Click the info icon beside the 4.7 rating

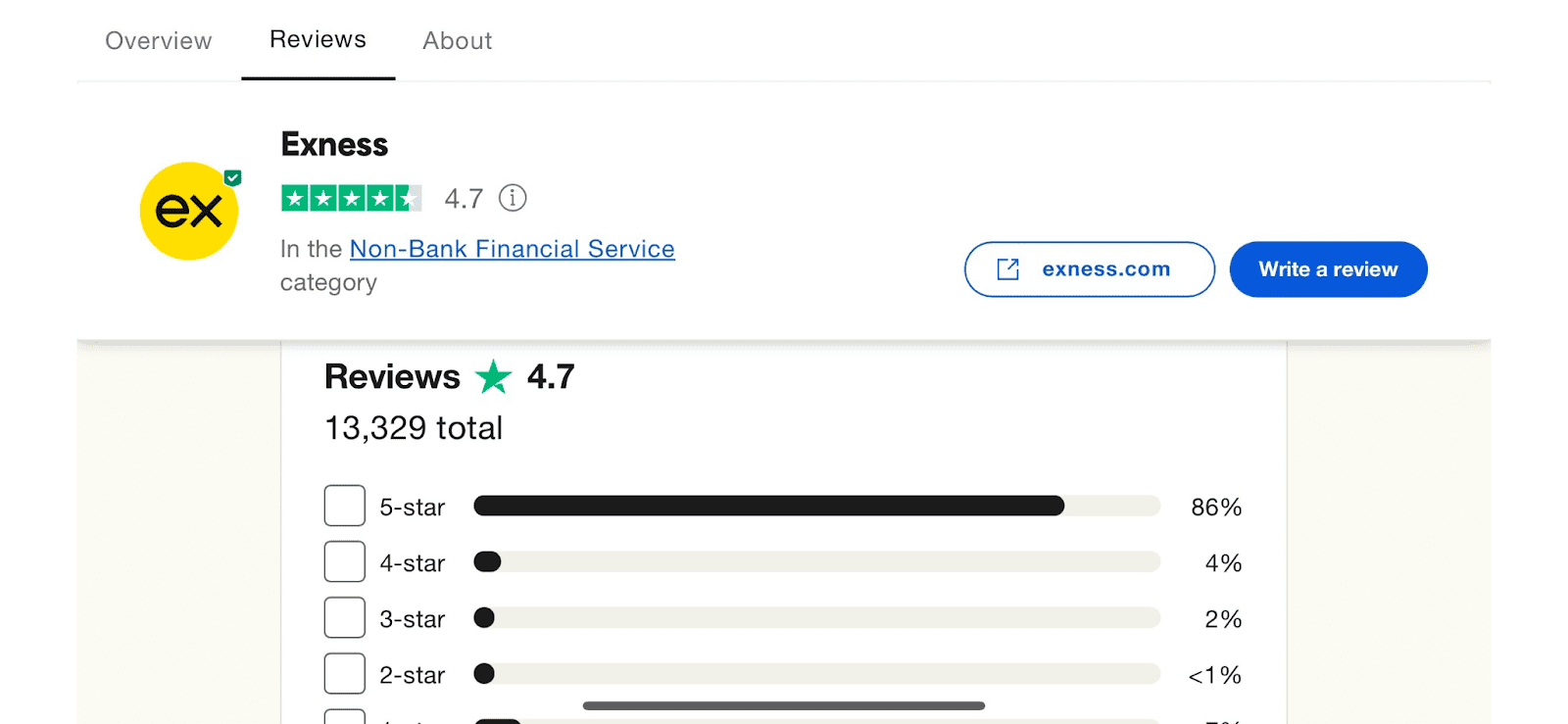(x=513, y=198)
